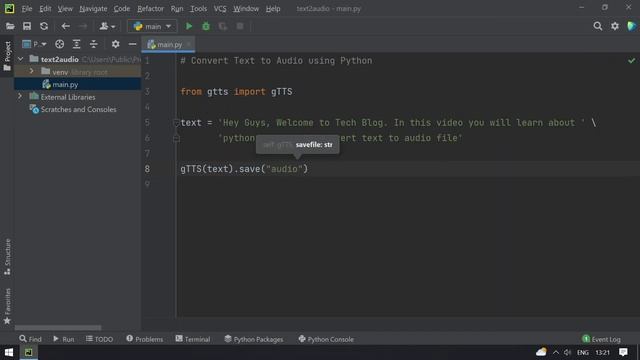Close the main.py editor tab

point(189,44)
